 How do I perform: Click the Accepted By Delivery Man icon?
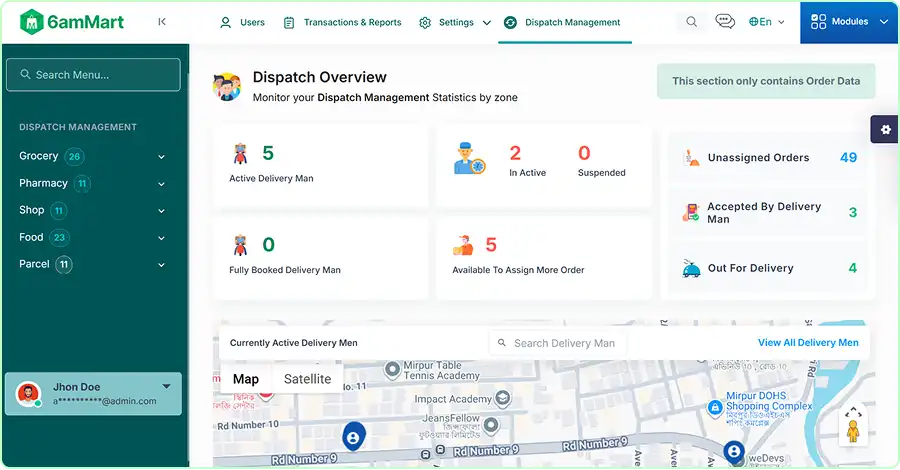pyautogui.click(x=691, y=213)
